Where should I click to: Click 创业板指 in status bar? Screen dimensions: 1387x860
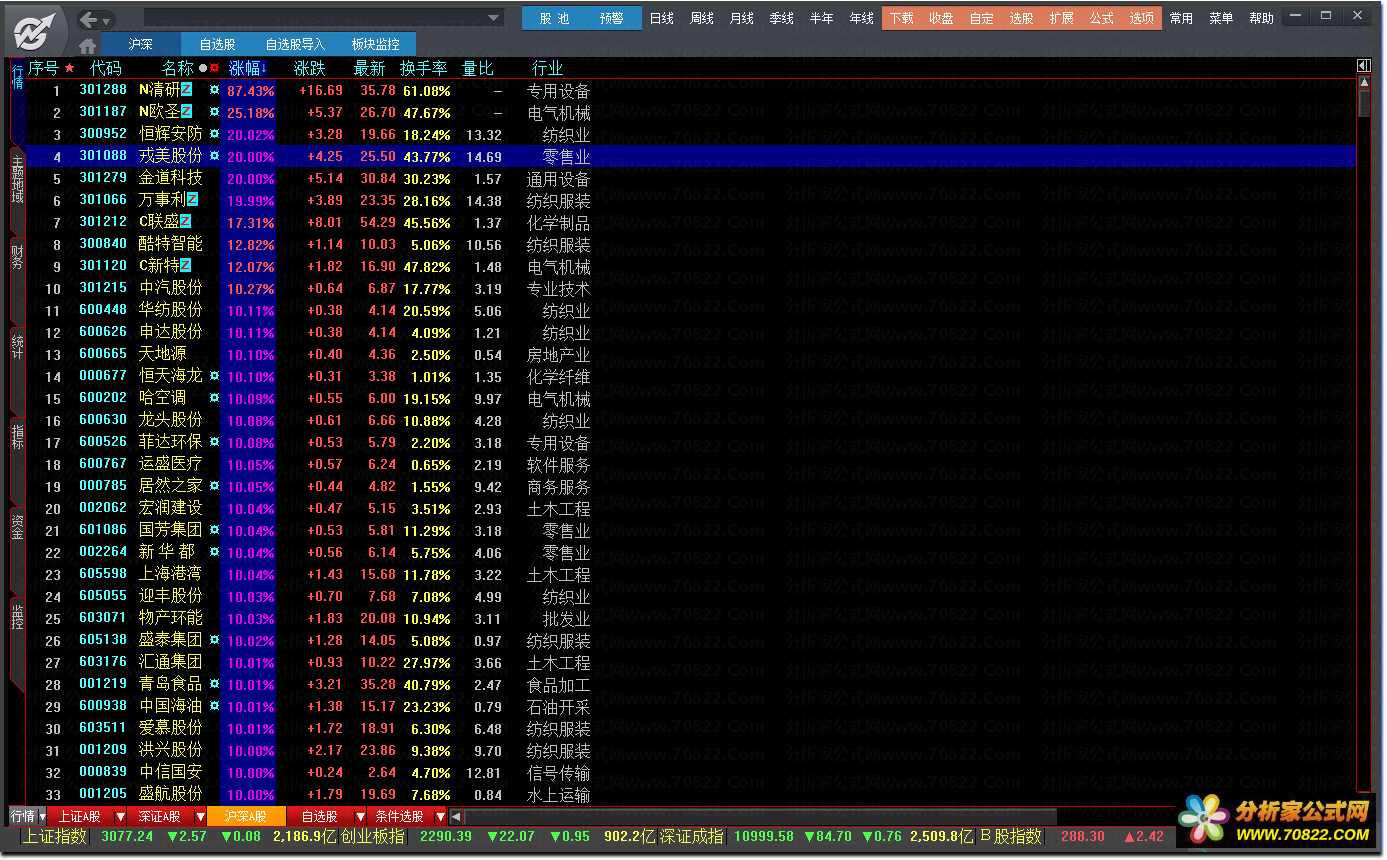pos(373,836)
